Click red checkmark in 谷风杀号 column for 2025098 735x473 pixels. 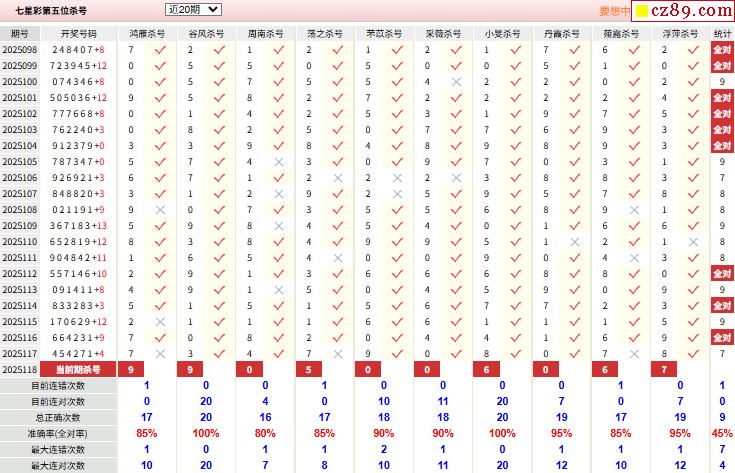219,50
